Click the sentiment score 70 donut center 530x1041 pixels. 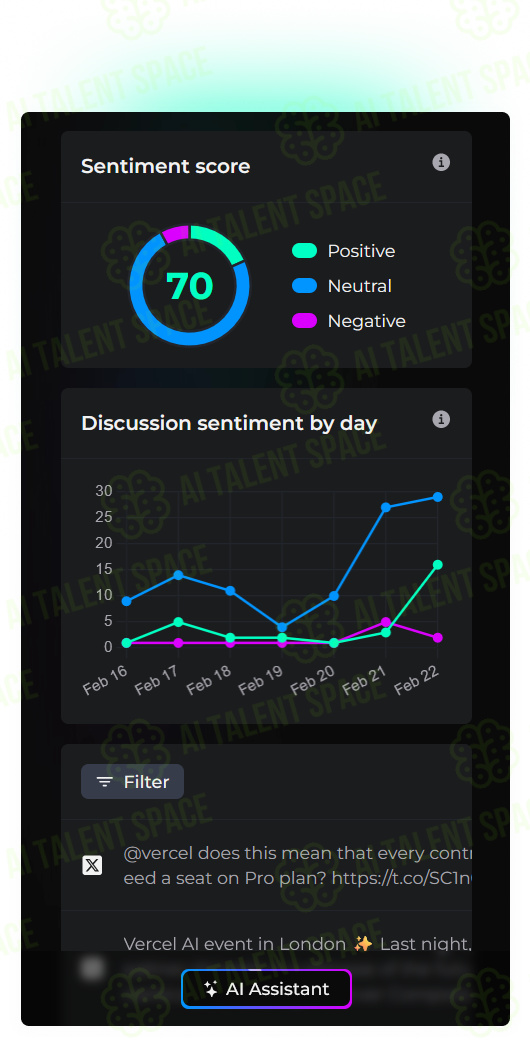189,286
